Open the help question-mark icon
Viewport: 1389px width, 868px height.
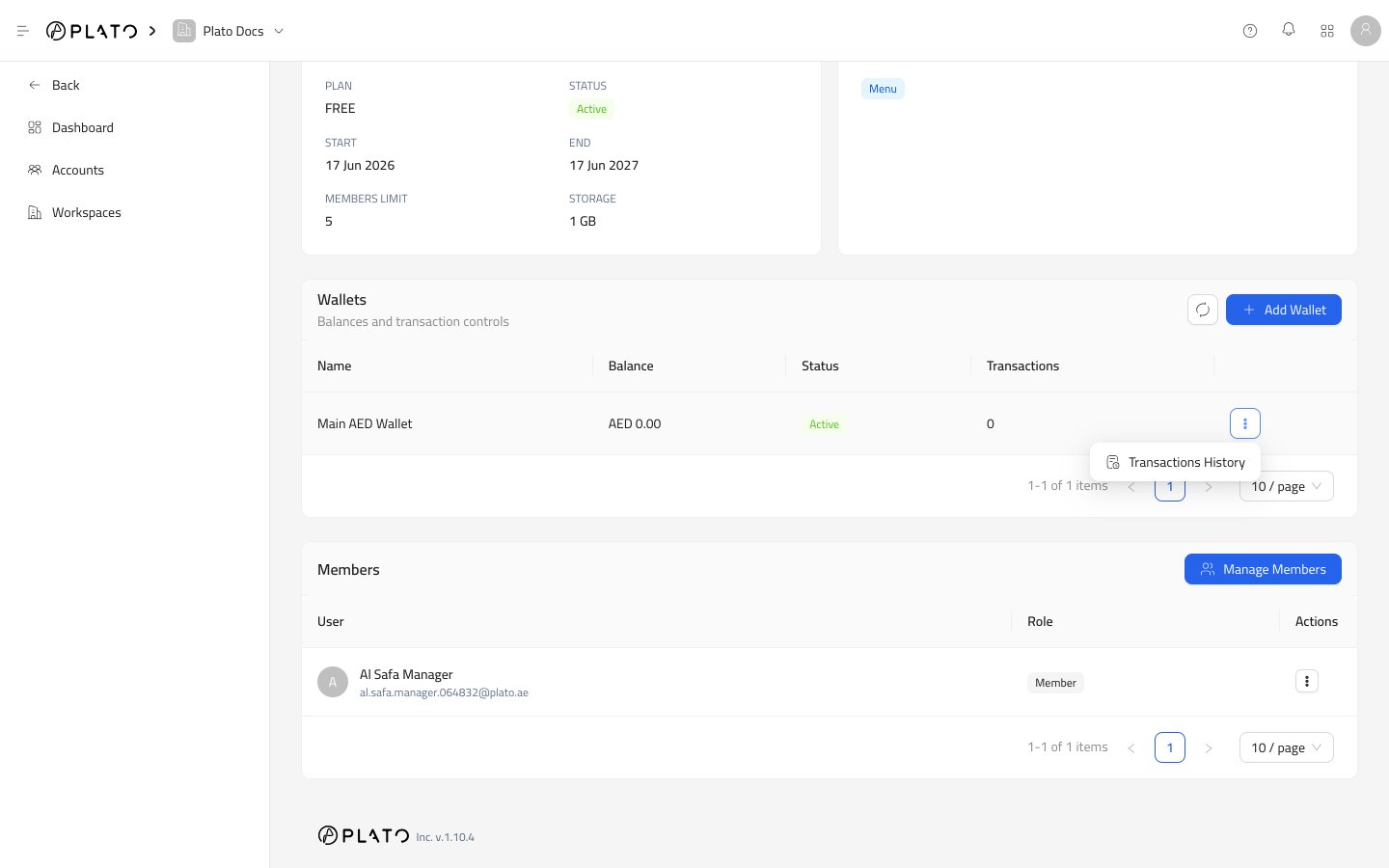coord(1250,31)
